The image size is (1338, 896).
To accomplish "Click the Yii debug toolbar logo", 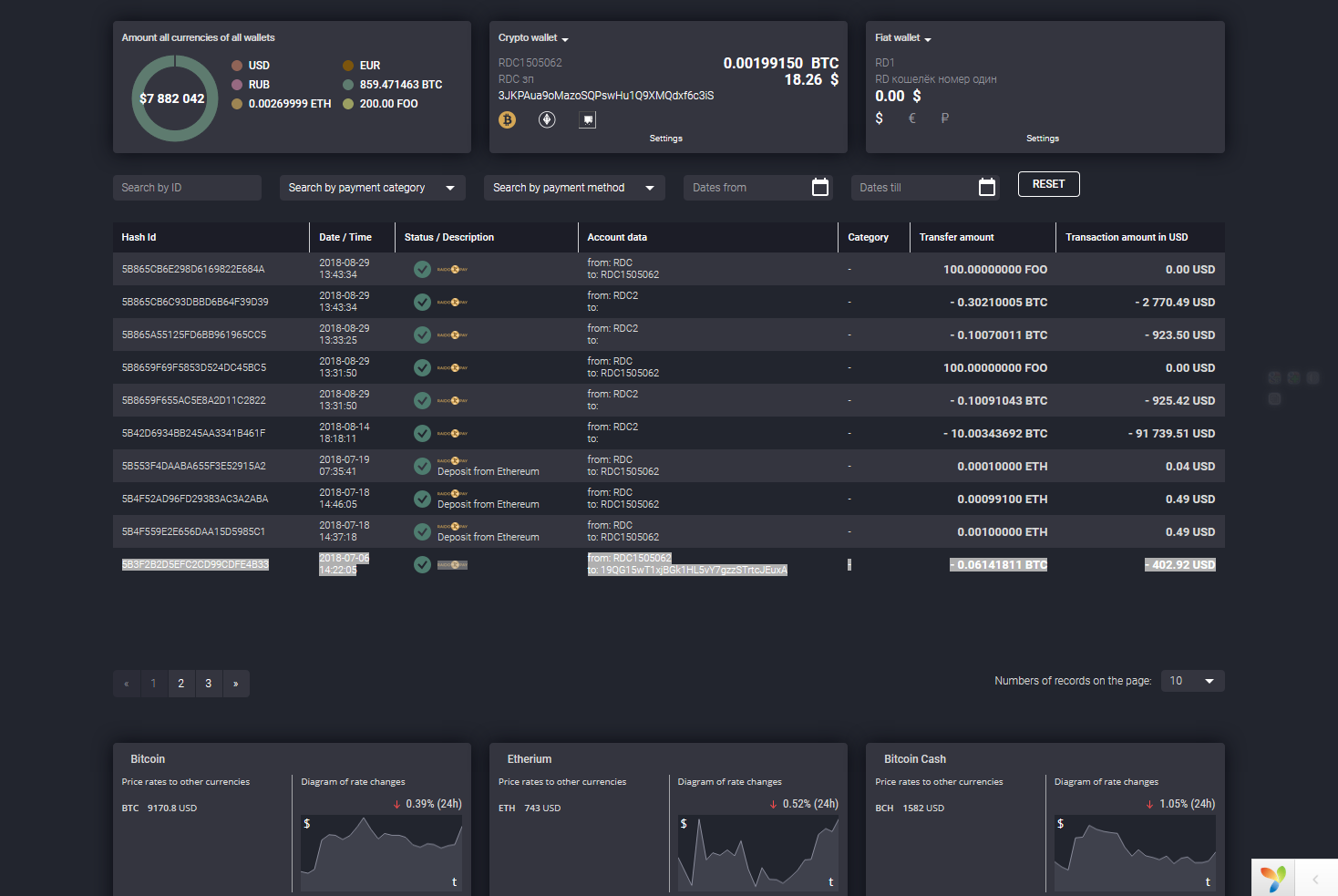I will pyautogui.click(x=1273, y=878).
